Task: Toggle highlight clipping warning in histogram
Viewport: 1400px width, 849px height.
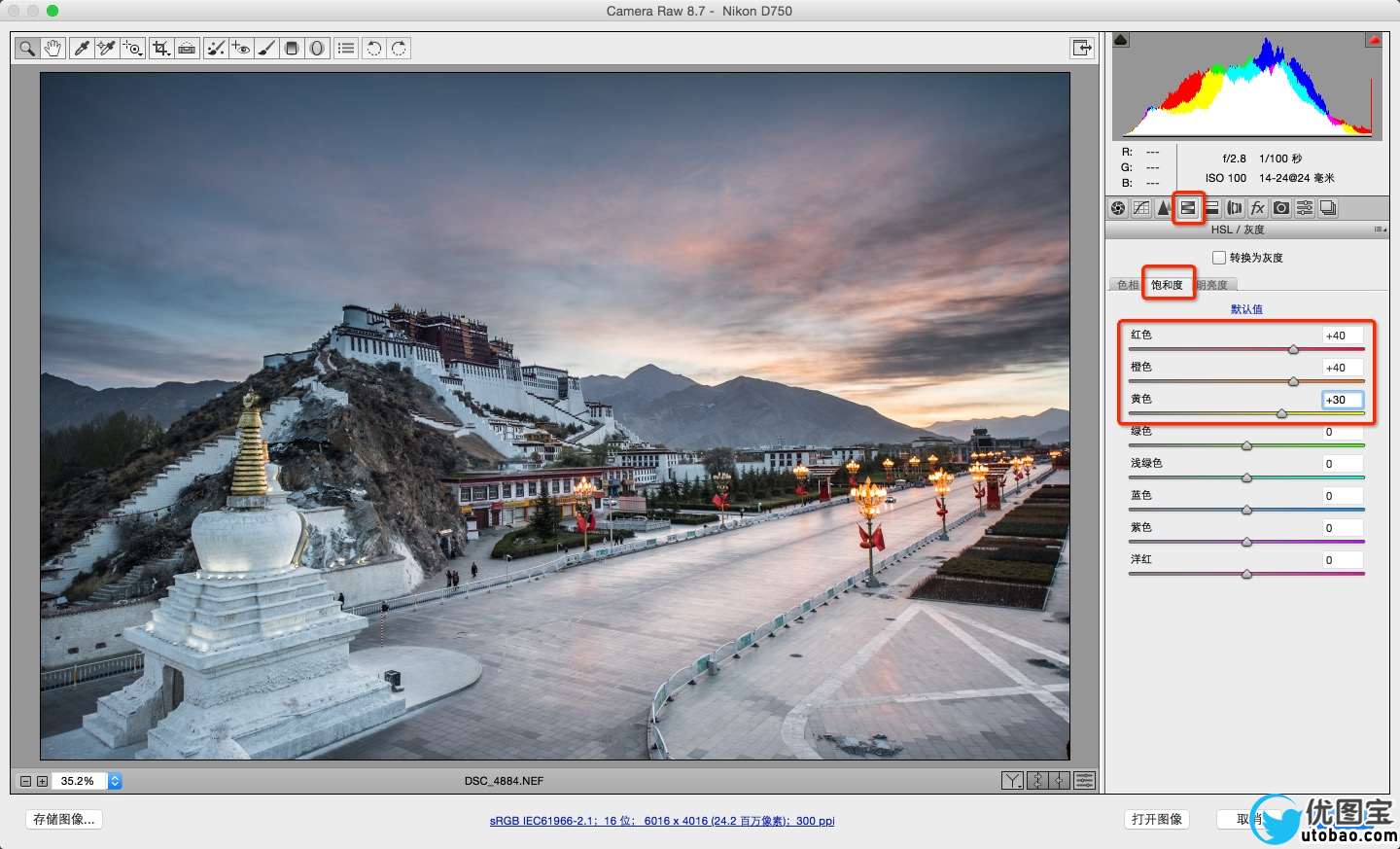Action: coord(1374,40)
